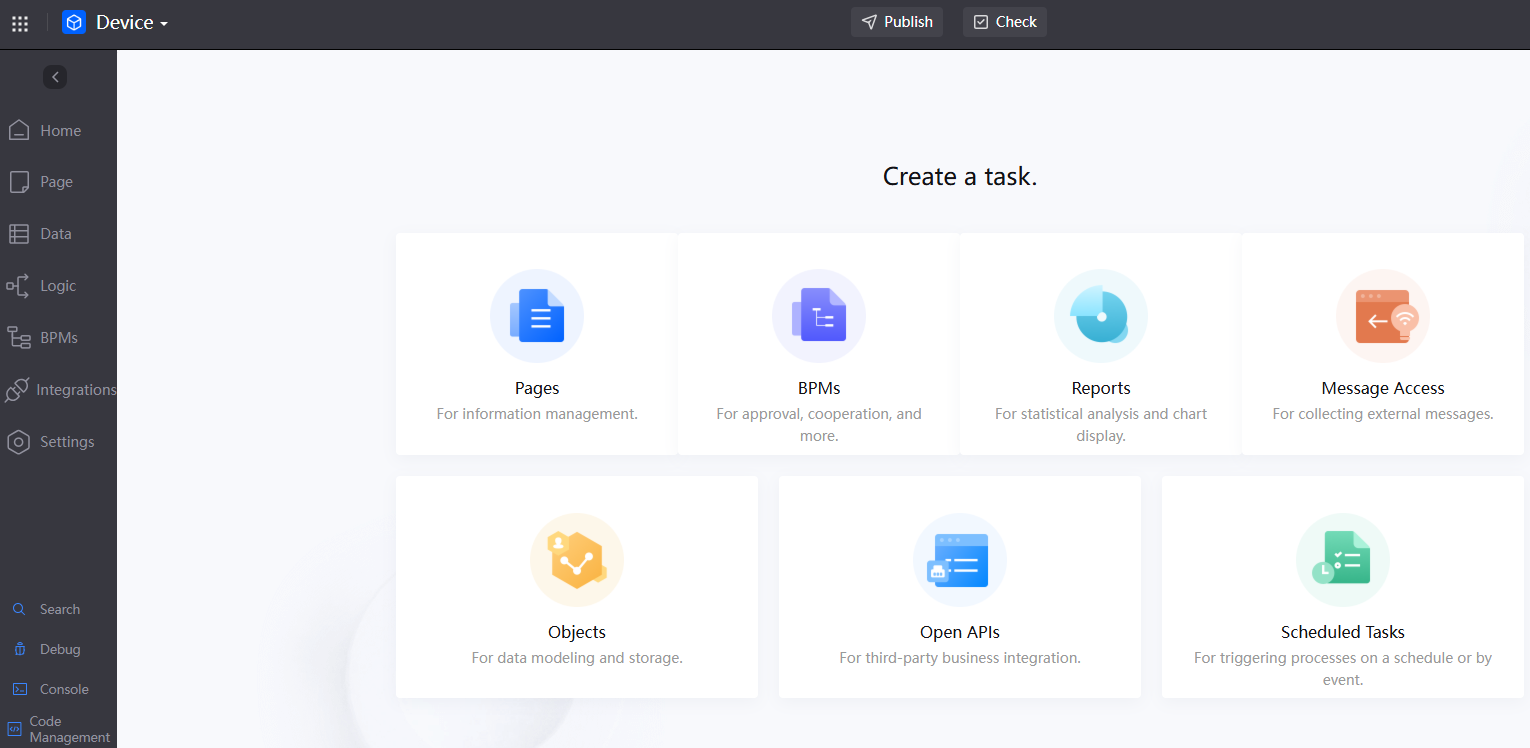Open Search from the sidebar label

tap(60, 609)
